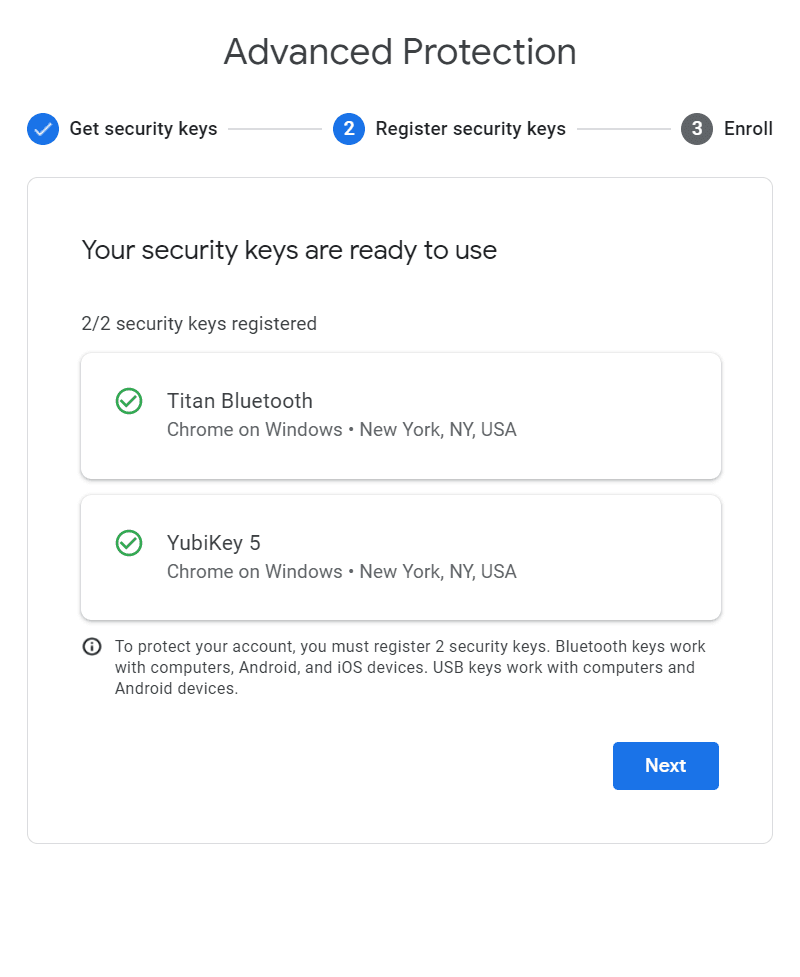The image size is (800, 977).
Task: Click the "2/2 security keys registered" text
Action: click(199, 324)
